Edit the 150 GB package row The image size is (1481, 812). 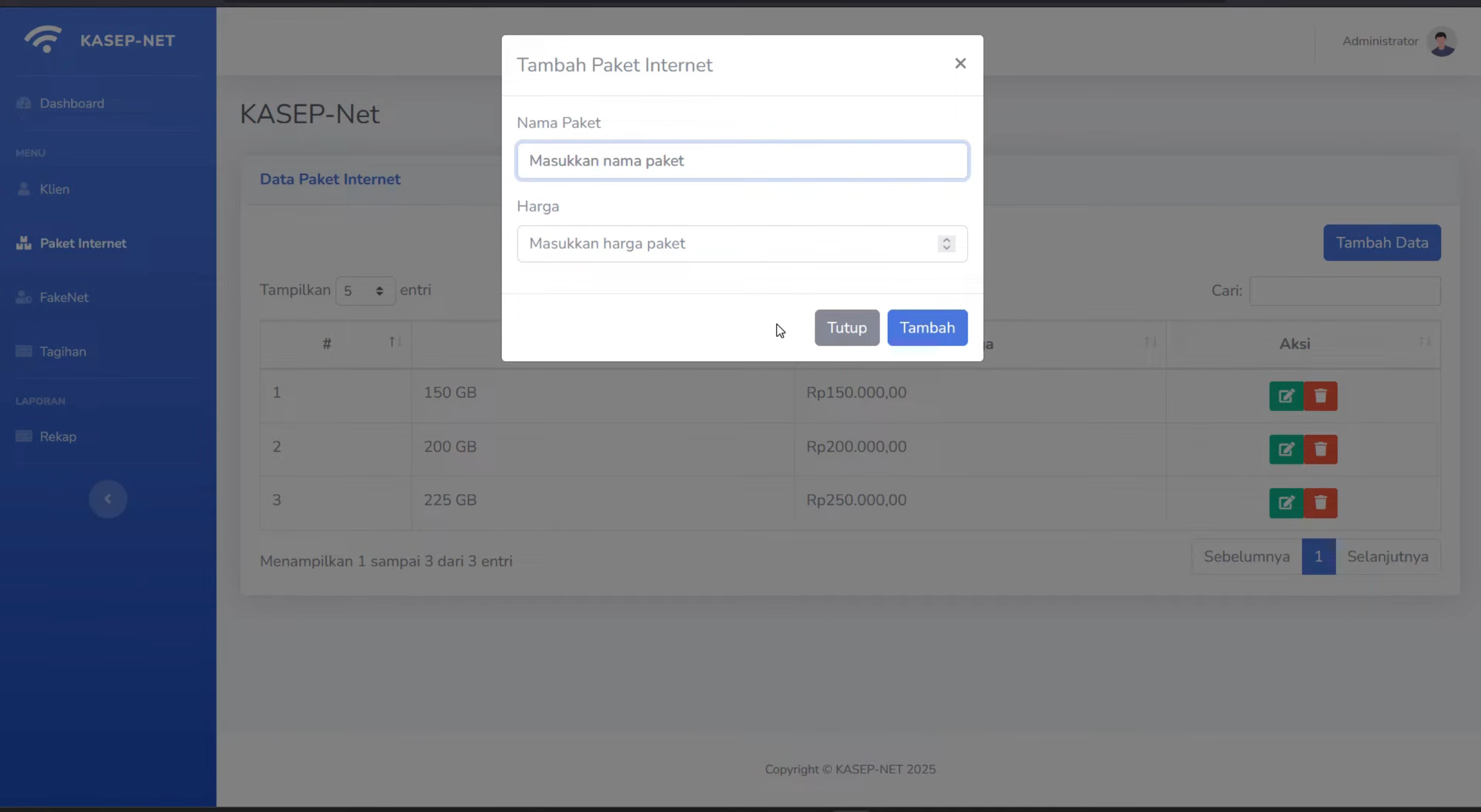click(1286, 396)
